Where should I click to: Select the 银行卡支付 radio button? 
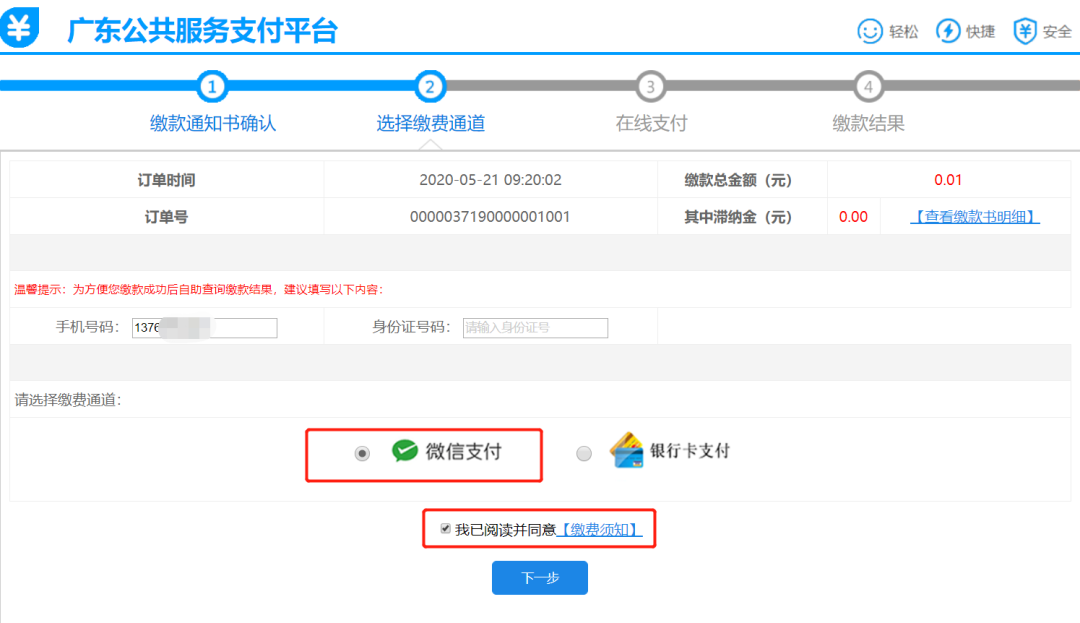point(583,452)
